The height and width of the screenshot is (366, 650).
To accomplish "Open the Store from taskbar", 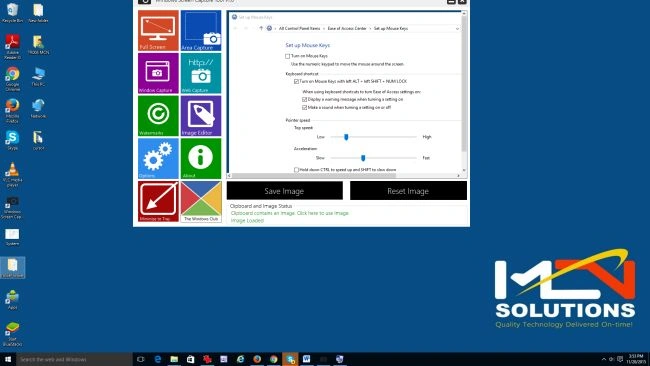I will (x=190, y=359).
